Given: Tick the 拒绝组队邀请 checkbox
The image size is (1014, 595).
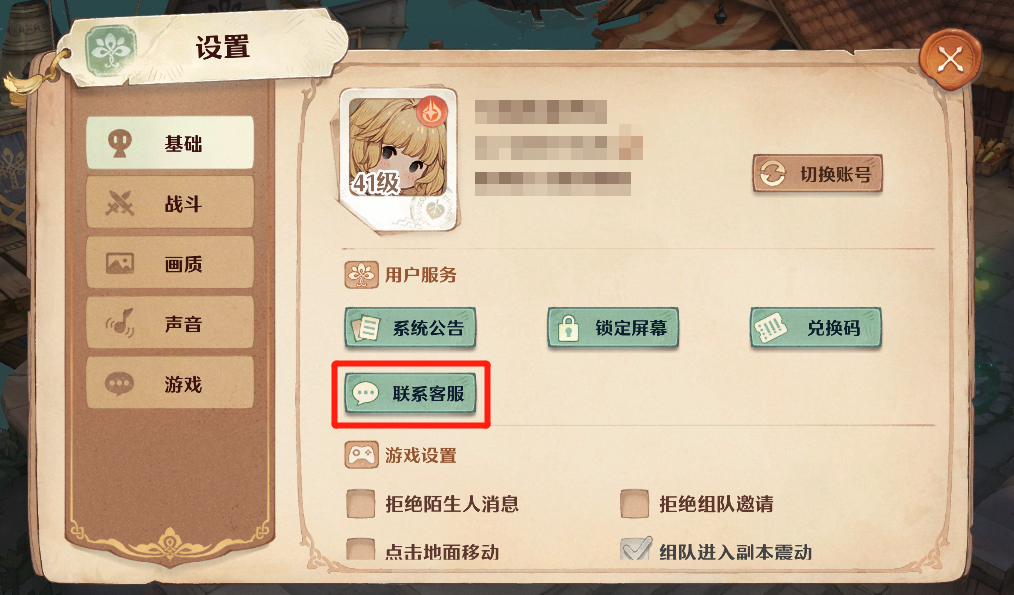Looking at the screenshot, I should pyautogui.click(x=634, y=504).
